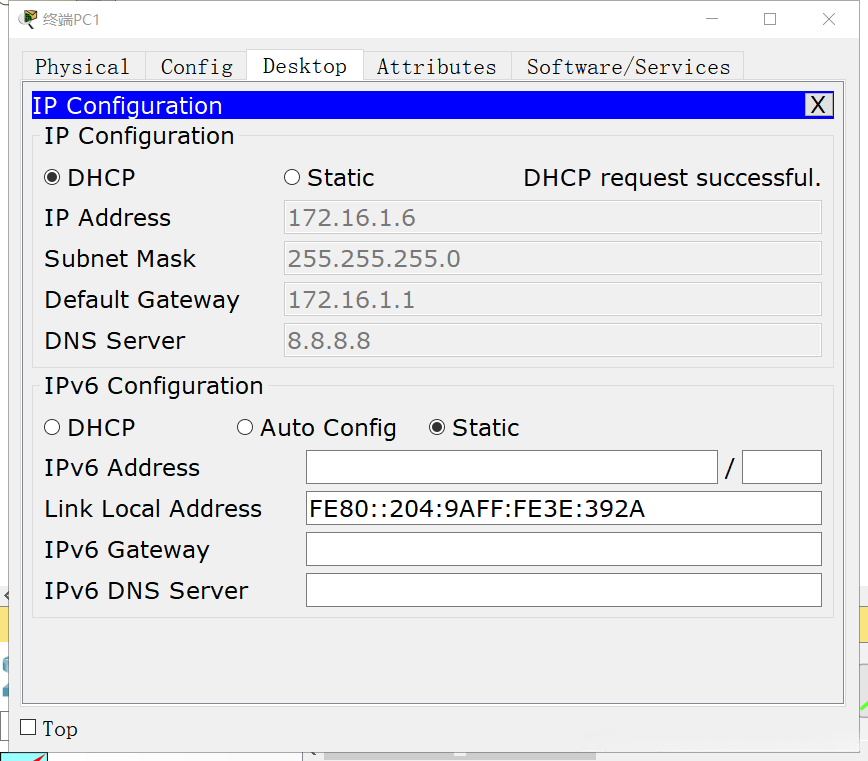Open the Software/Services tab
This screenshot has height=761, width=868.
point(628,67)
